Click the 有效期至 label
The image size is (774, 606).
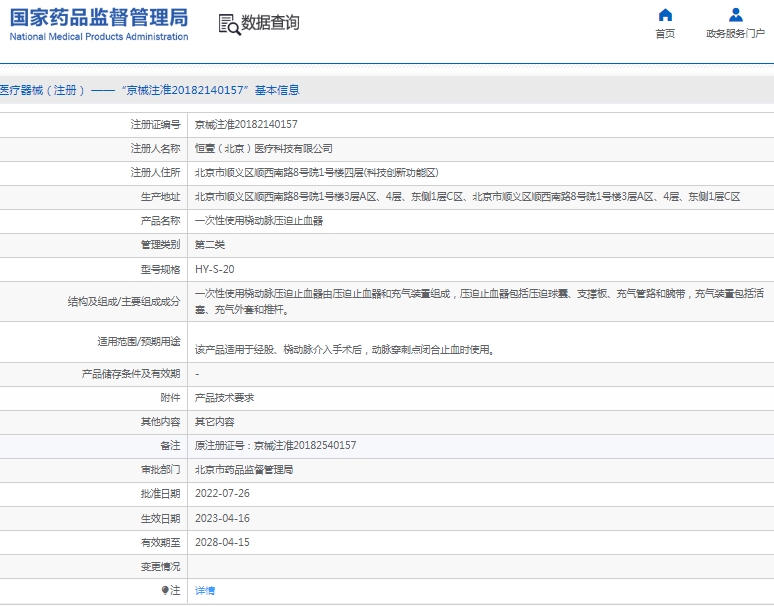point(160,543)
